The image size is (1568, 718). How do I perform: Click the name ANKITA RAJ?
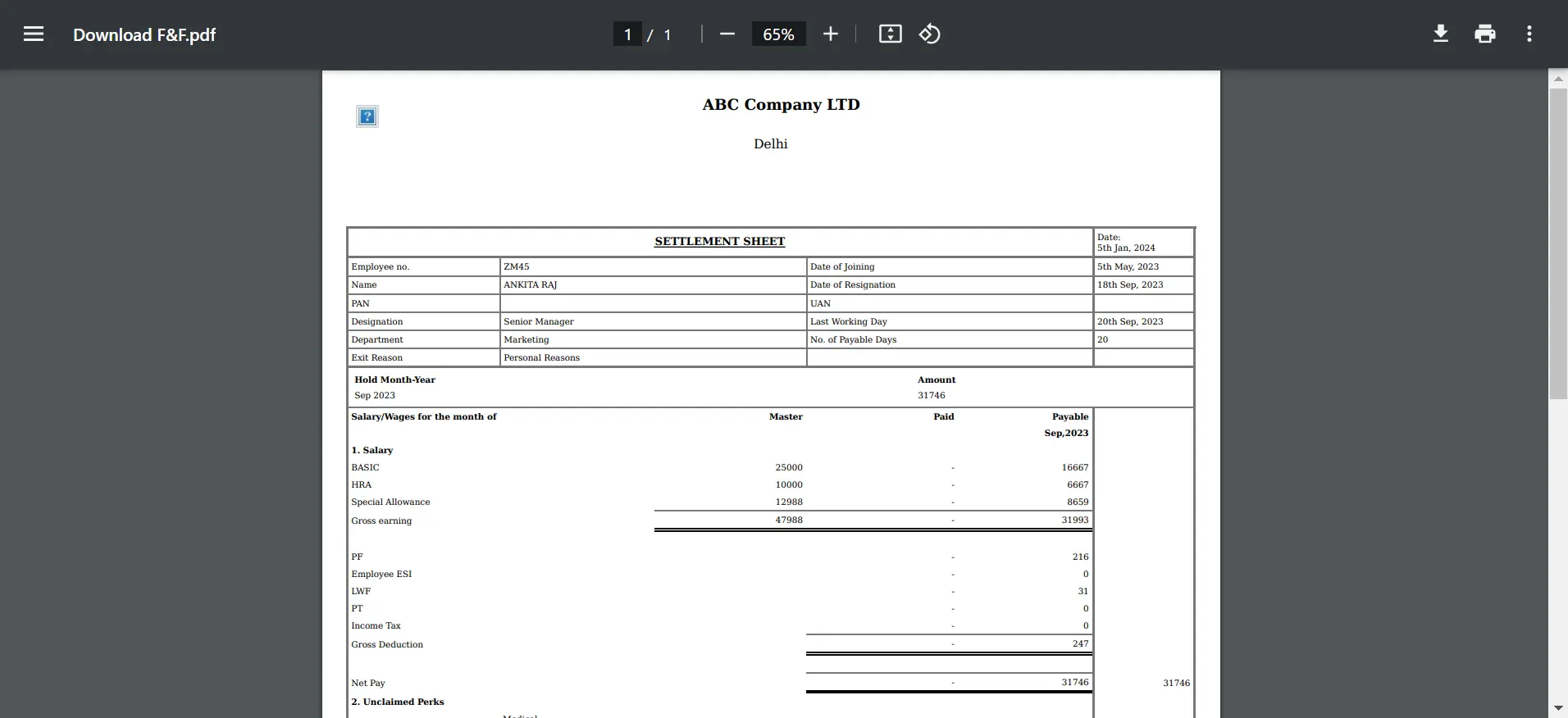530,284
